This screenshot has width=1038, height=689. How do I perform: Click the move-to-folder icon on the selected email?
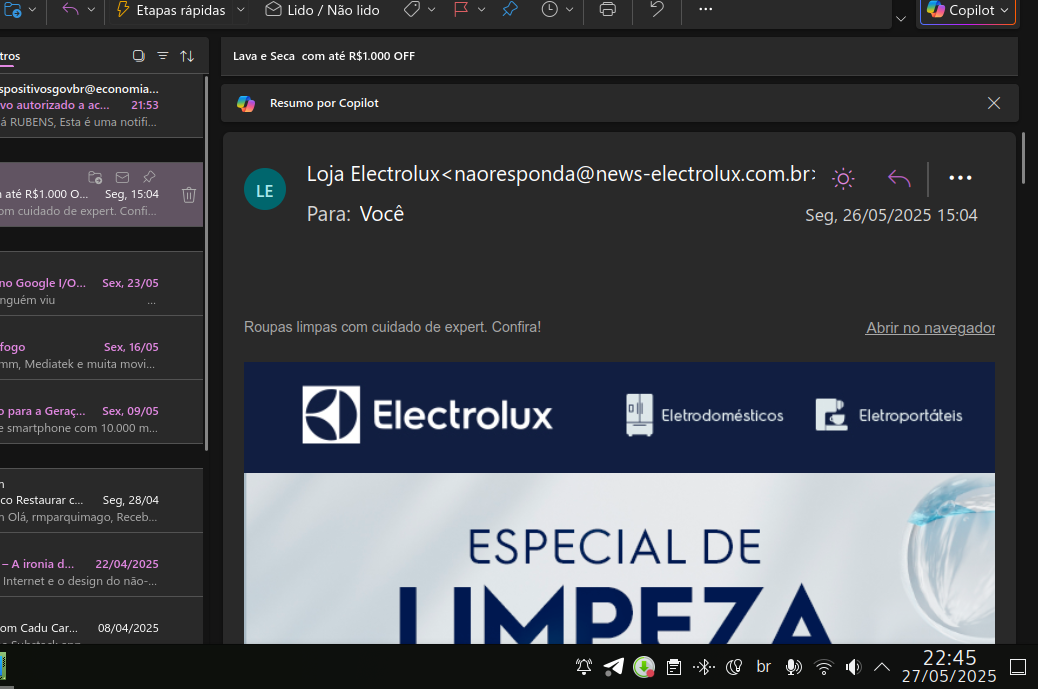[x=95, y=177]
